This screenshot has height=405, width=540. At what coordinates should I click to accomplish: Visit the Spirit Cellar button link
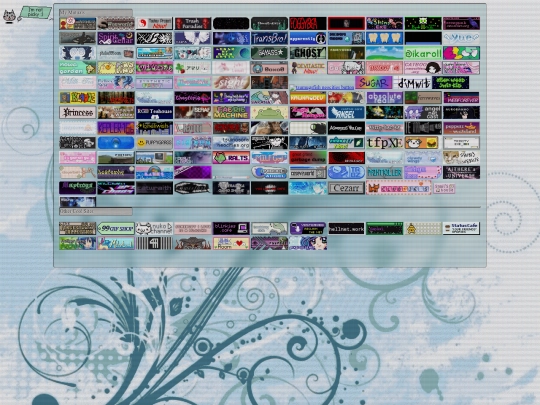coord(116,38)
